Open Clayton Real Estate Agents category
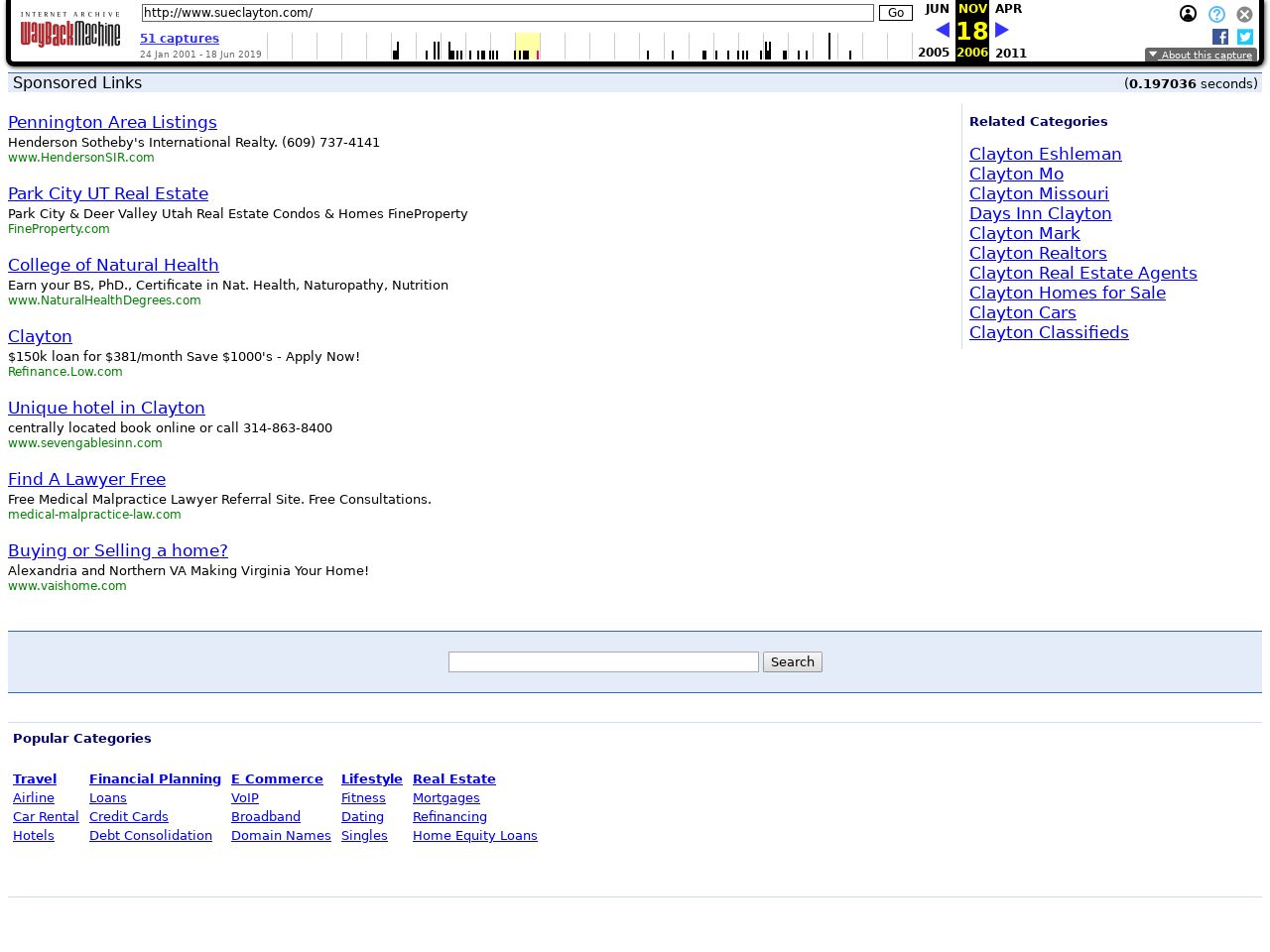 click(1082, 273)
